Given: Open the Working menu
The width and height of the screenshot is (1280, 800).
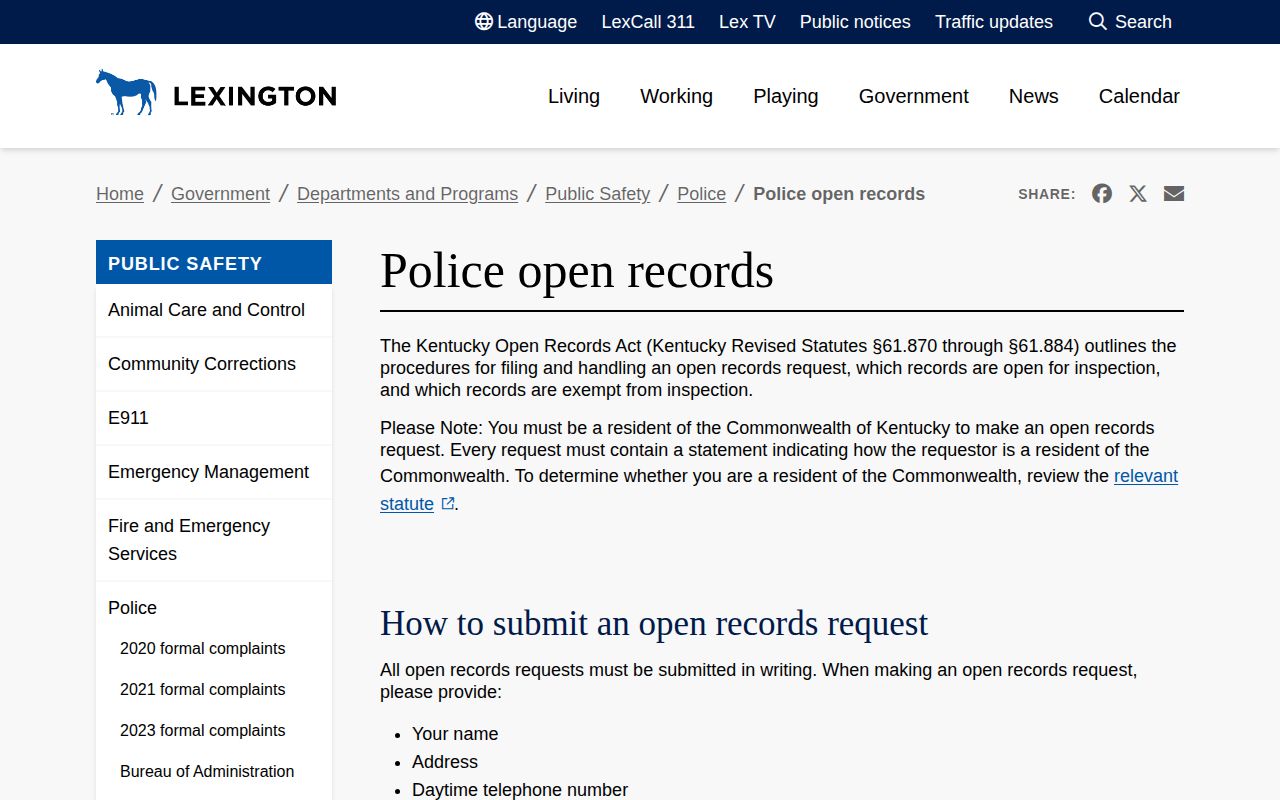Looking at the screenshot, I should tap(676, 96).
